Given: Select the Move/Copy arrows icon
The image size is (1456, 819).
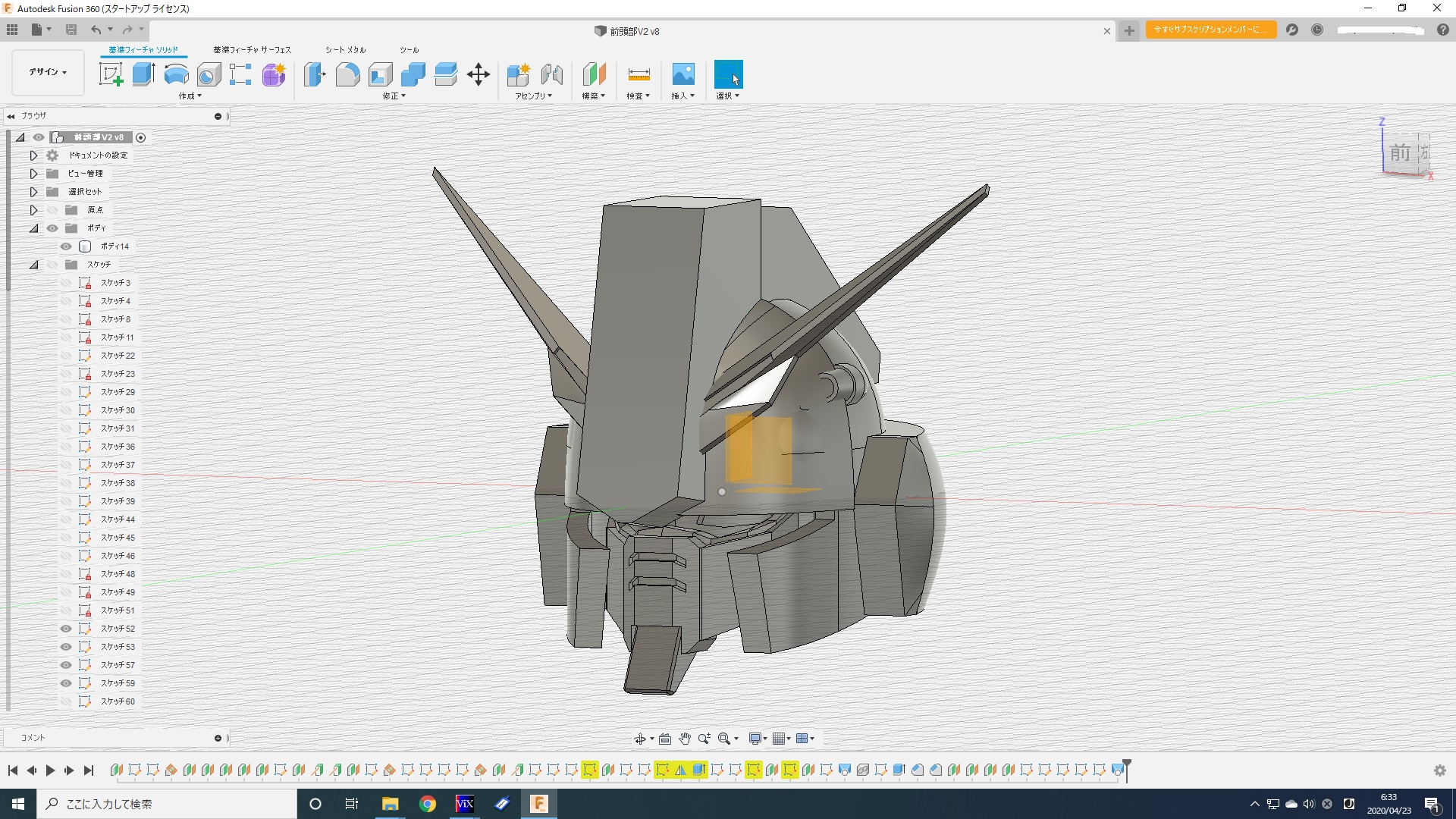Looking at the screenshot, I should (479, 74).
